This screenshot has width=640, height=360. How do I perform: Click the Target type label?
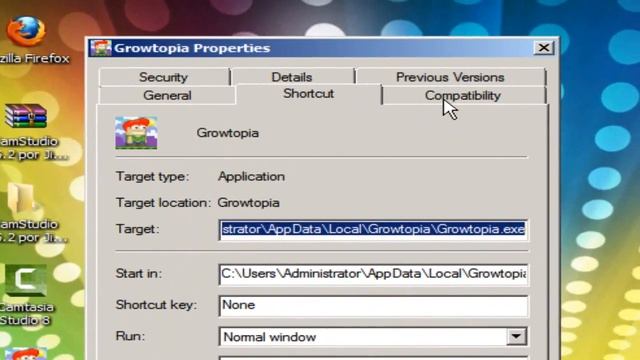pos(153,176)
